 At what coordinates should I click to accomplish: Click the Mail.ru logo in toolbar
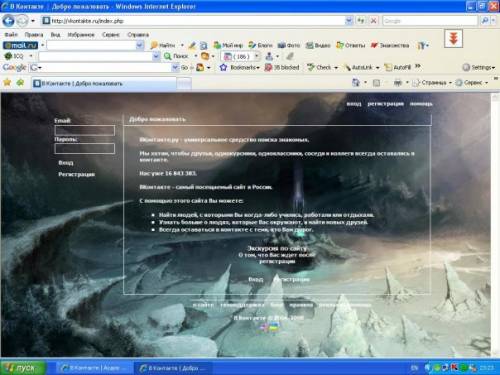click(x=20, y=45)
